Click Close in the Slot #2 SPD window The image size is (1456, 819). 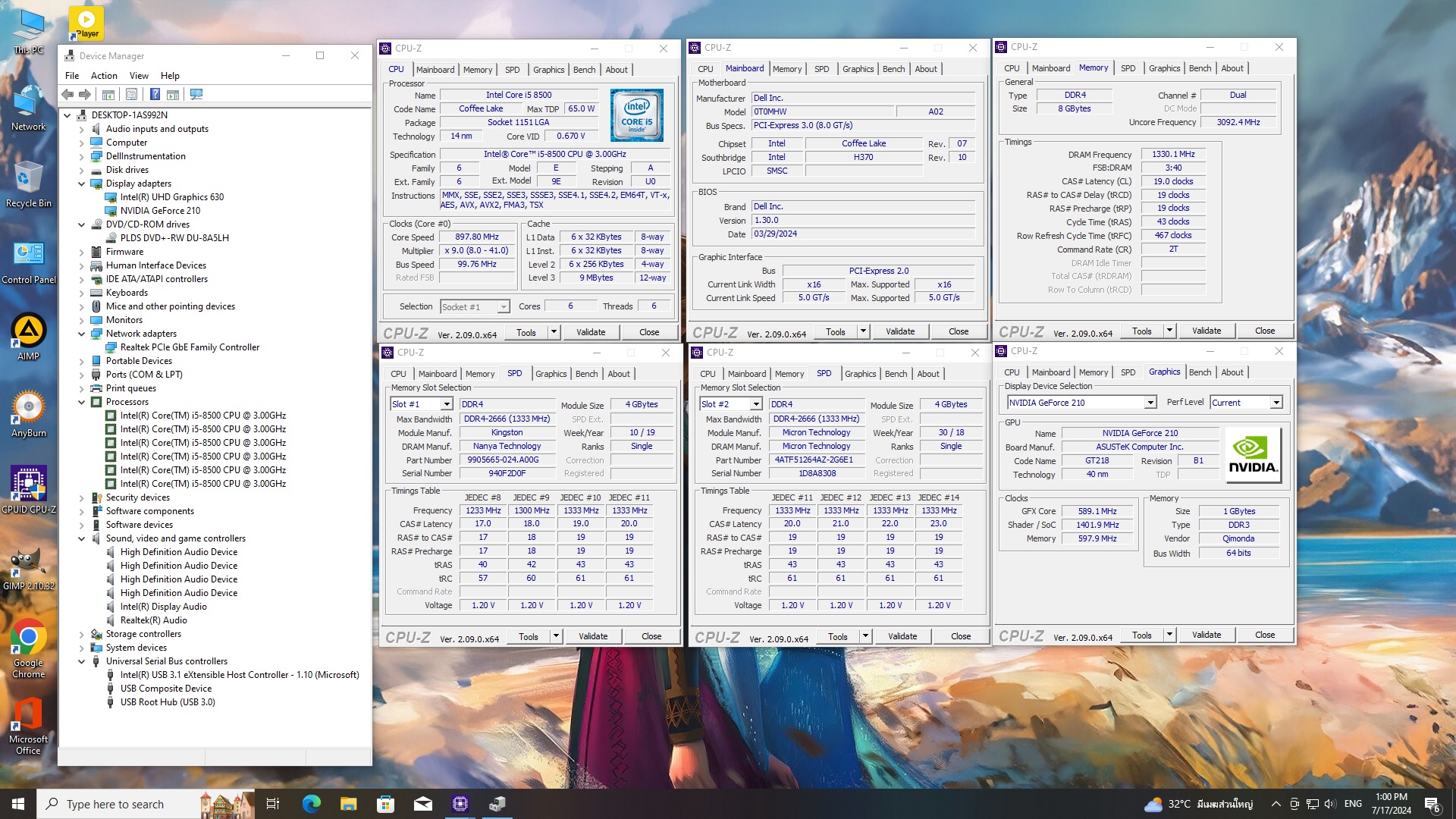961,636
